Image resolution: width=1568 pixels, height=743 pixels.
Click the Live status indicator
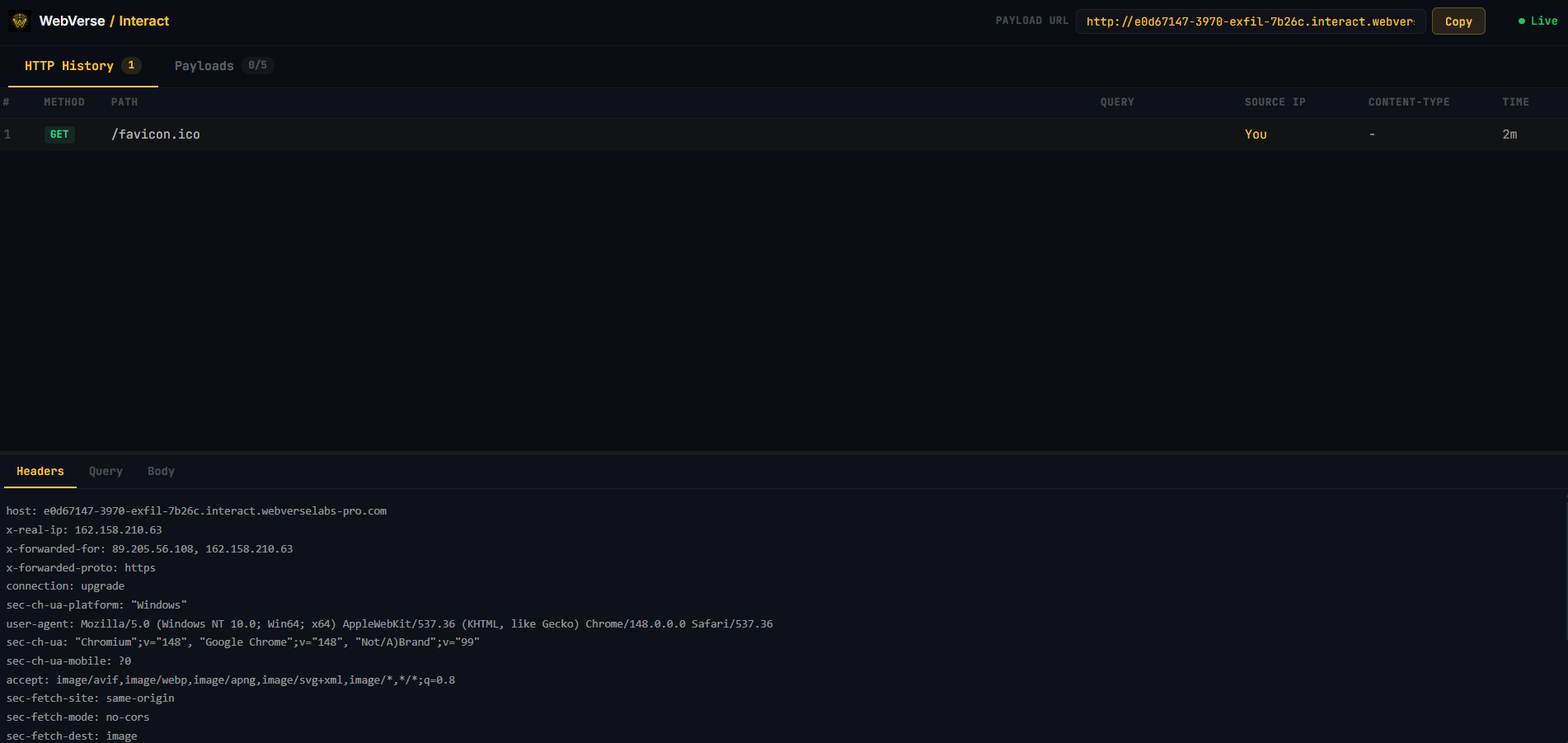1538,21
